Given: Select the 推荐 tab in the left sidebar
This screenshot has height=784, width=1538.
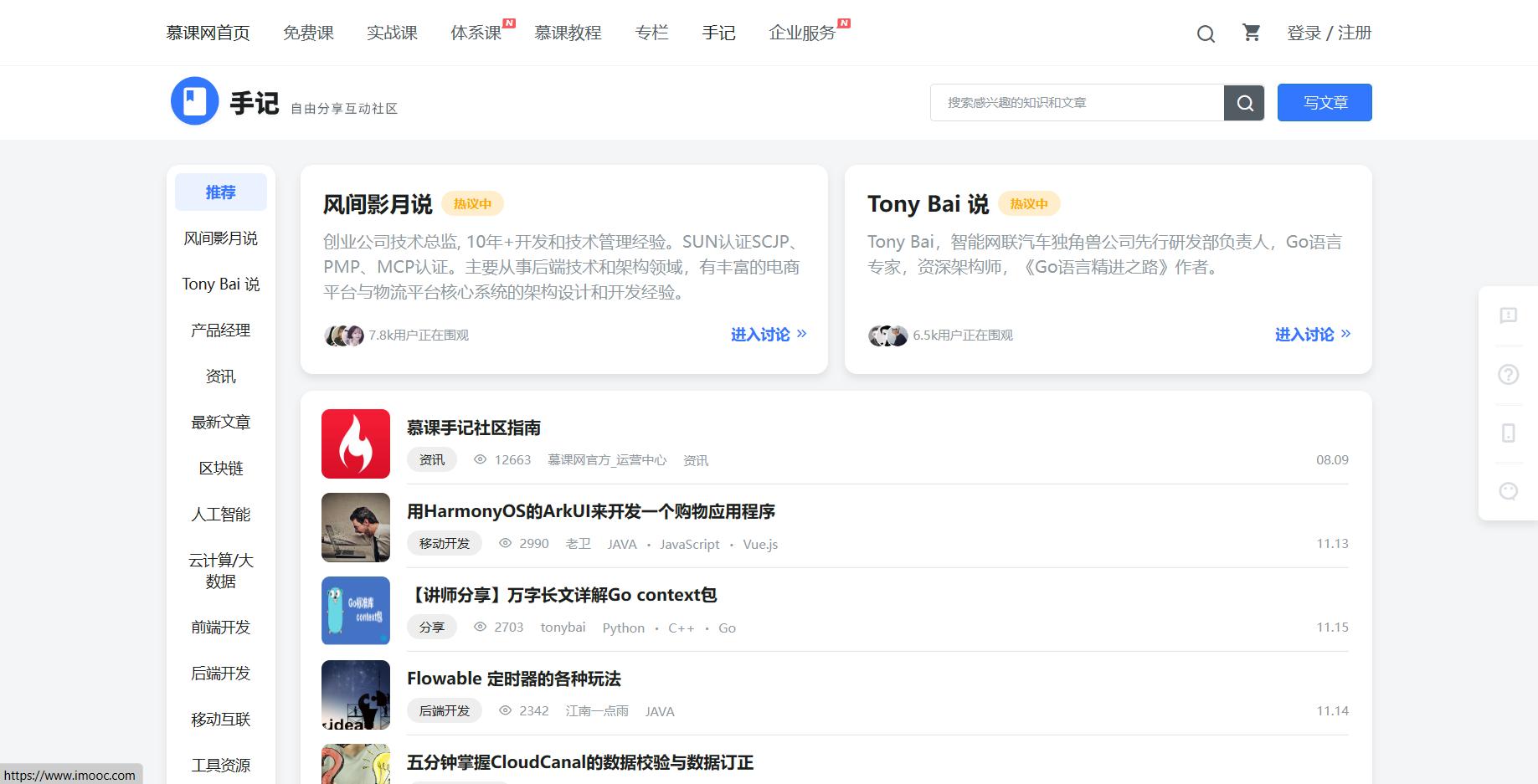Looking at the screenshot, I should 220,192.
